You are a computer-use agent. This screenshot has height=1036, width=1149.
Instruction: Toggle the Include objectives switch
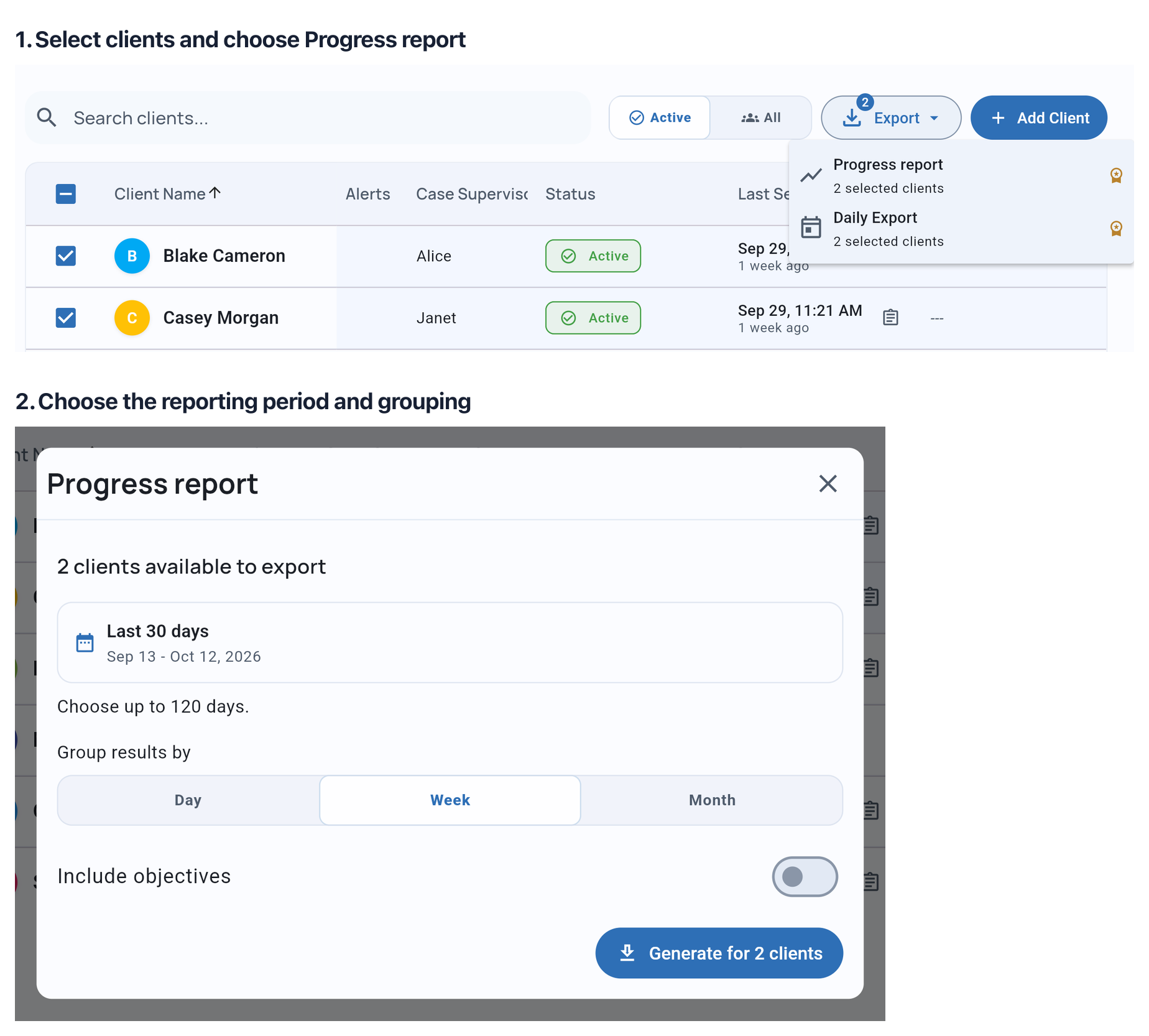pos(805,876)
